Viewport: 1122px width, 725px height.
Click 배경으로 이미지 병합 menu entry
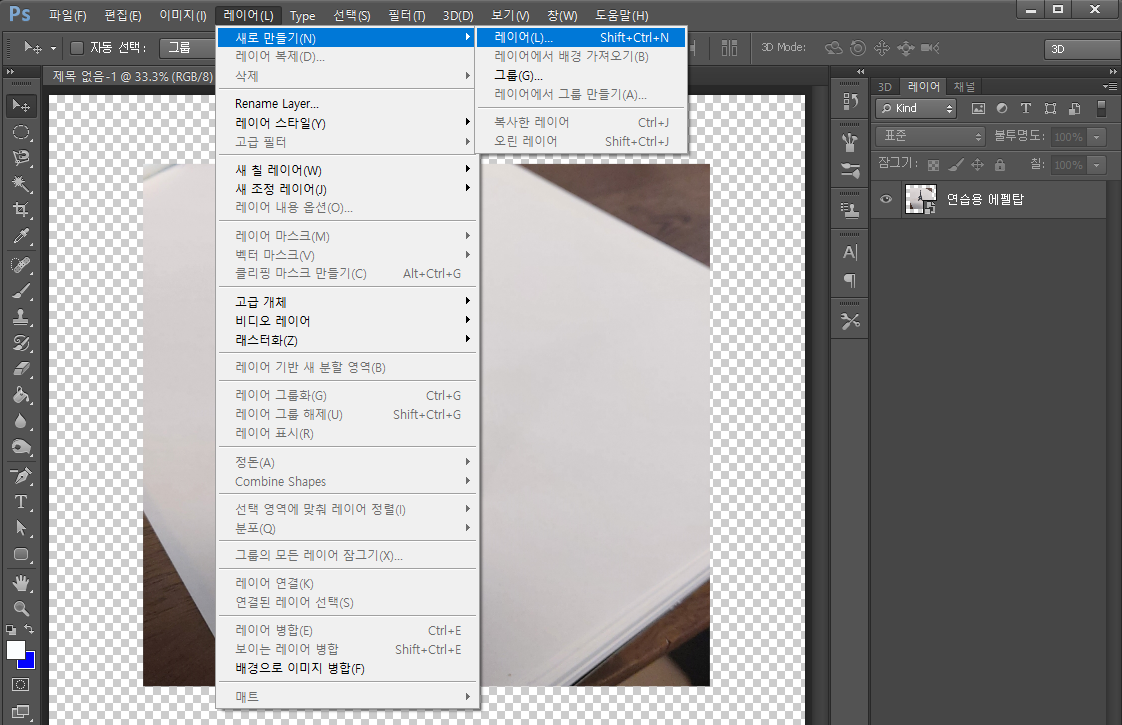tap(347, 668)
